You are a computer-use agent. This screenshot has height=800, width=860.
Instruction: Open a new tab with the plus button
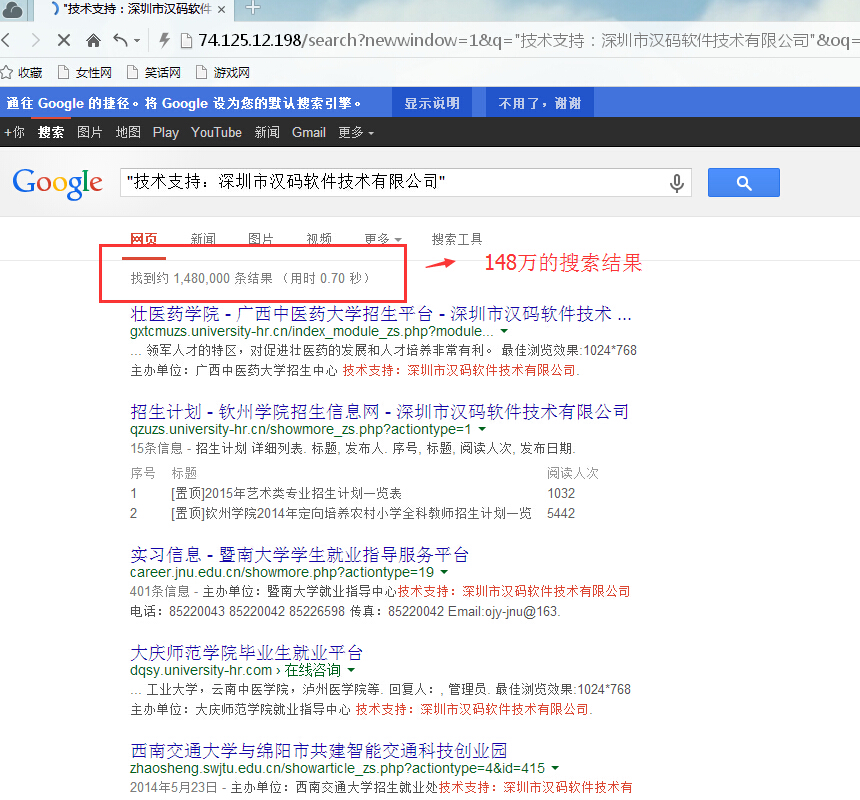[x=252, y=8]
